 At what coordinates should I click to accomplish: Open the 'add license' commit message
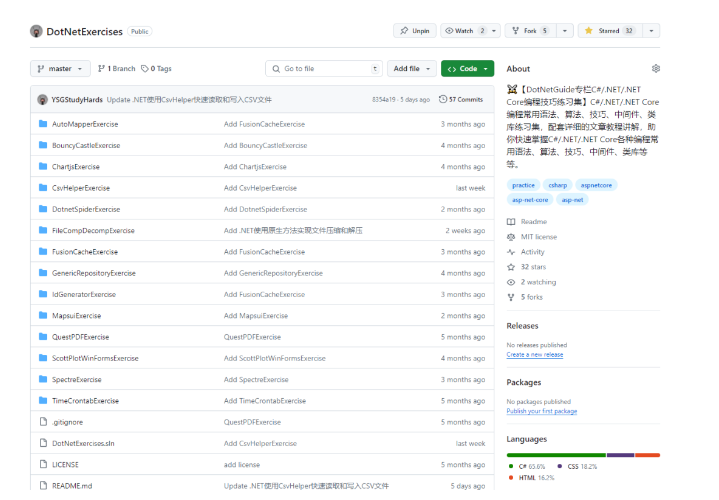click(x=242, y=465)
